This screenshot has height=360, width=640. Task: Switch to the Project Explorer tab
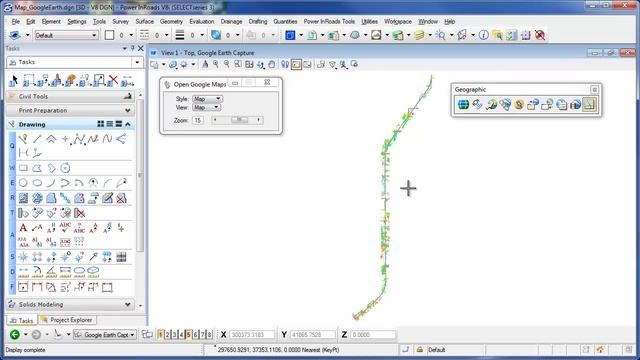pos(67,320)
